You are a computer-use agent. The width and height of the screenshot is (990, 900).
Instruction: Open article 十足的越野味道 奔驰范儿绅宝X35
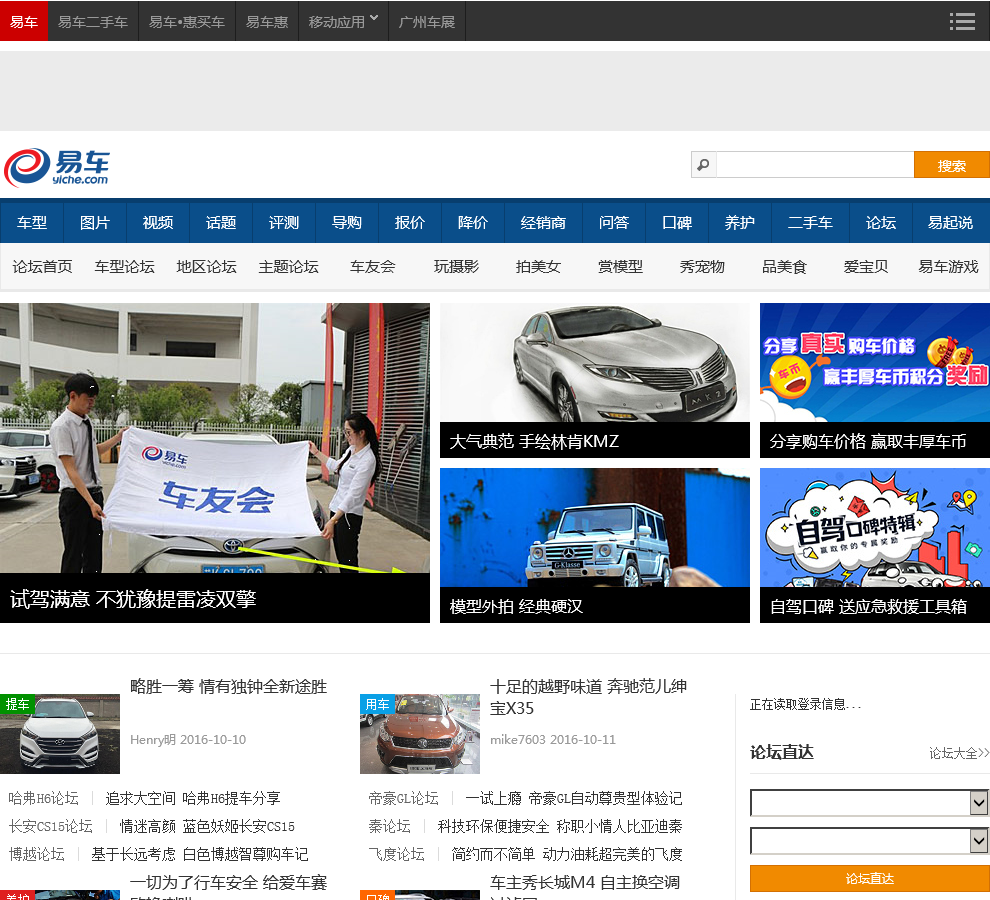click(x=588, y=697)
